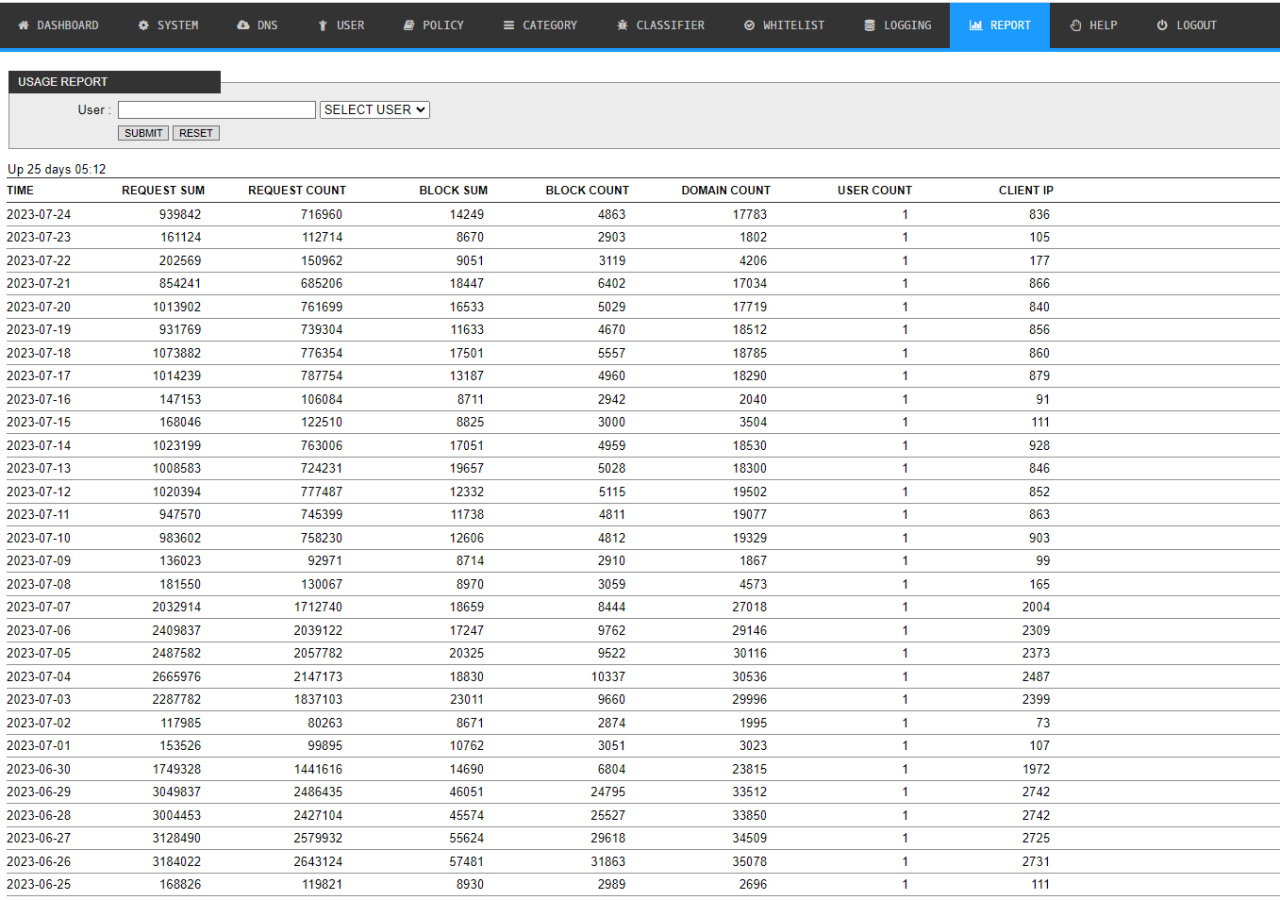Click the Category list icon
This screenshot has height=900, width=1280.
(x=509, y=25)
